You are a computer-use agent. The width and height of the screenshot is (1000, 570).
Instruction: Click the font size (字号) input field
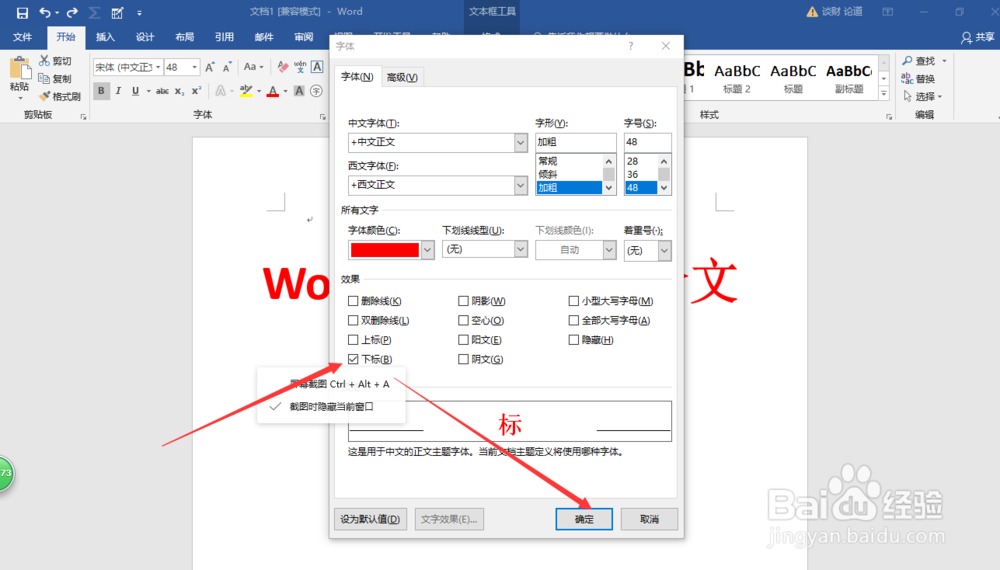coord(647,142)
